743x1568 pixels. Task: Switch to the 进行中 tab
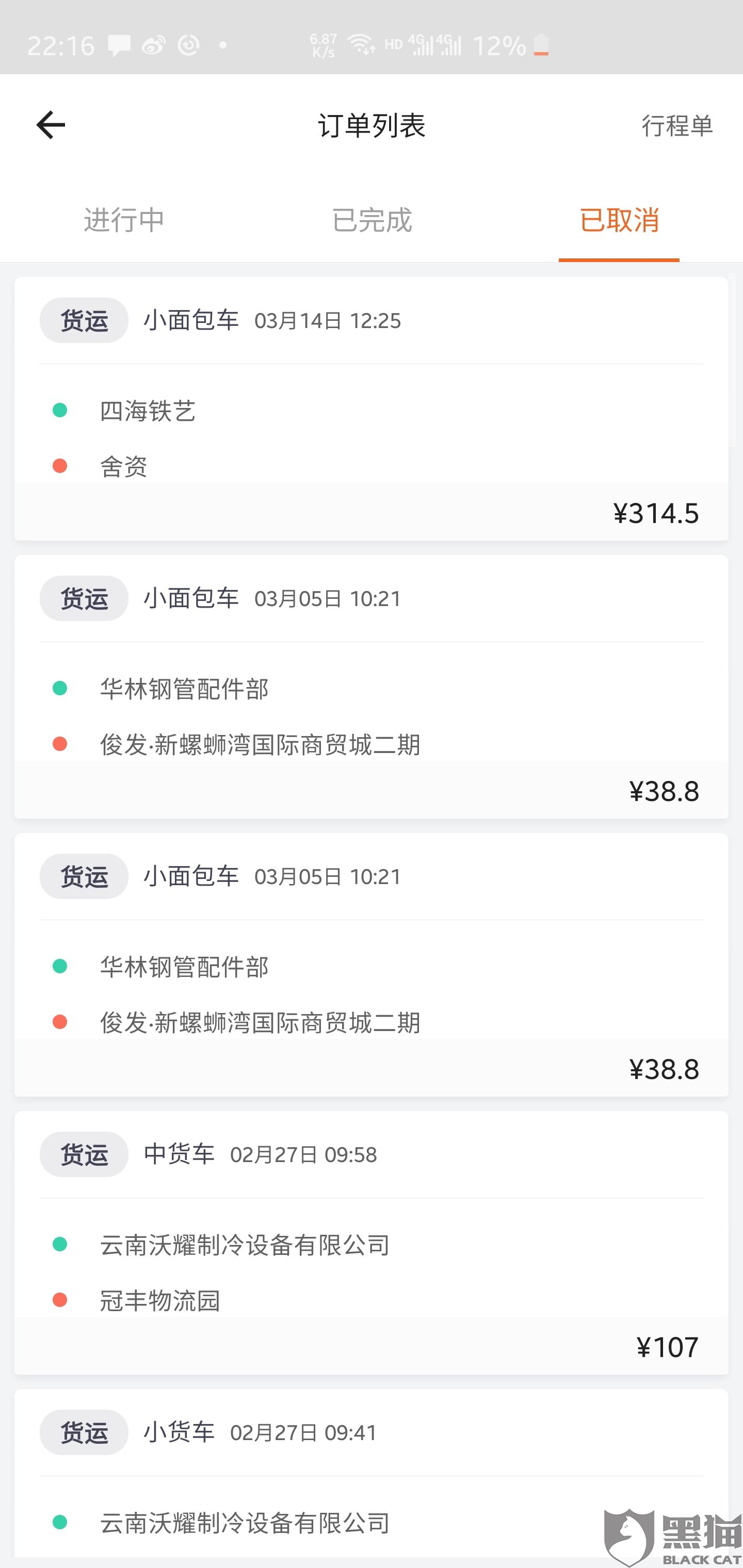pyautogui.click(x=124, y=220)
